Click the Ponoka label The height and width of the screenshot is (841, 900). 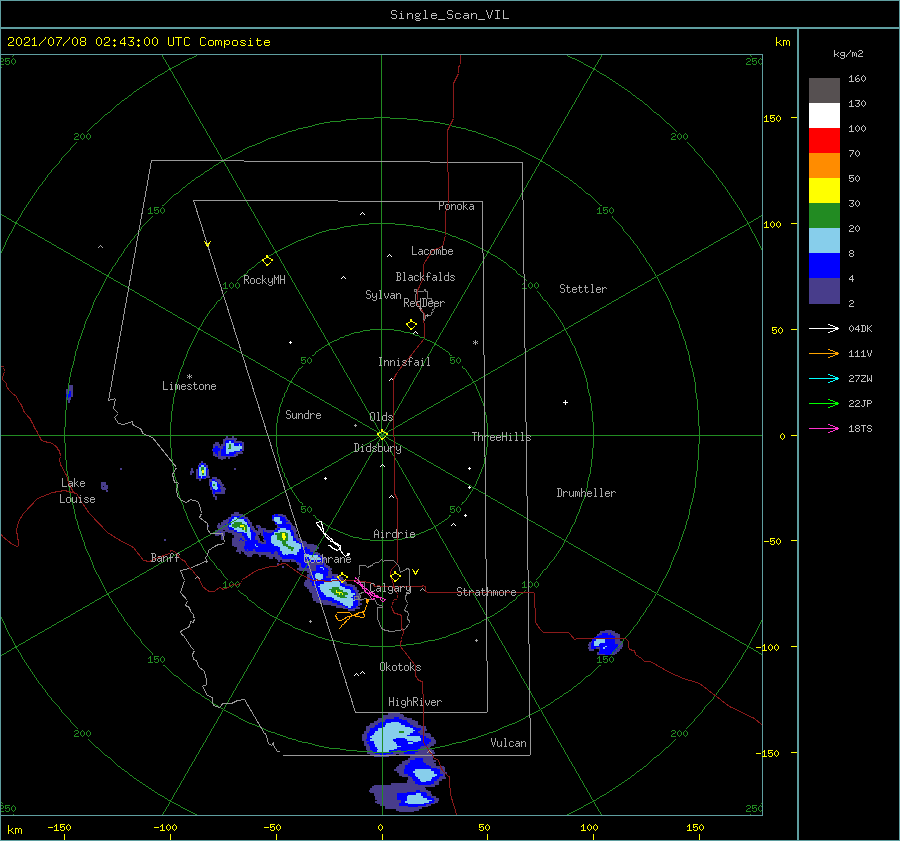pyautogui.click(x=456, y=206)
